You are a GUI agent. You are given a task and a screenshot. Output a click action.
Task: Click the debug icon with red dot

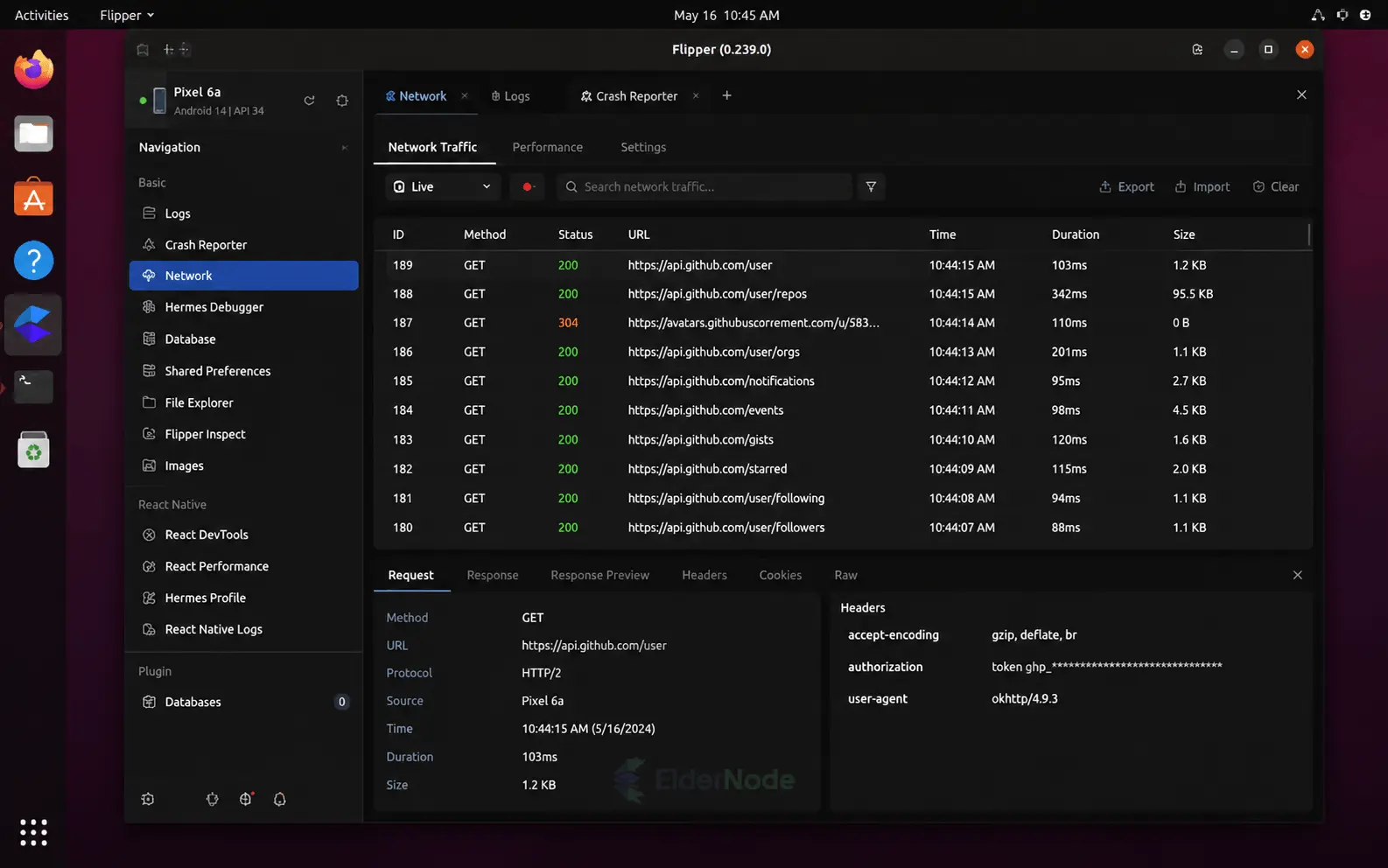click(246, 799)
